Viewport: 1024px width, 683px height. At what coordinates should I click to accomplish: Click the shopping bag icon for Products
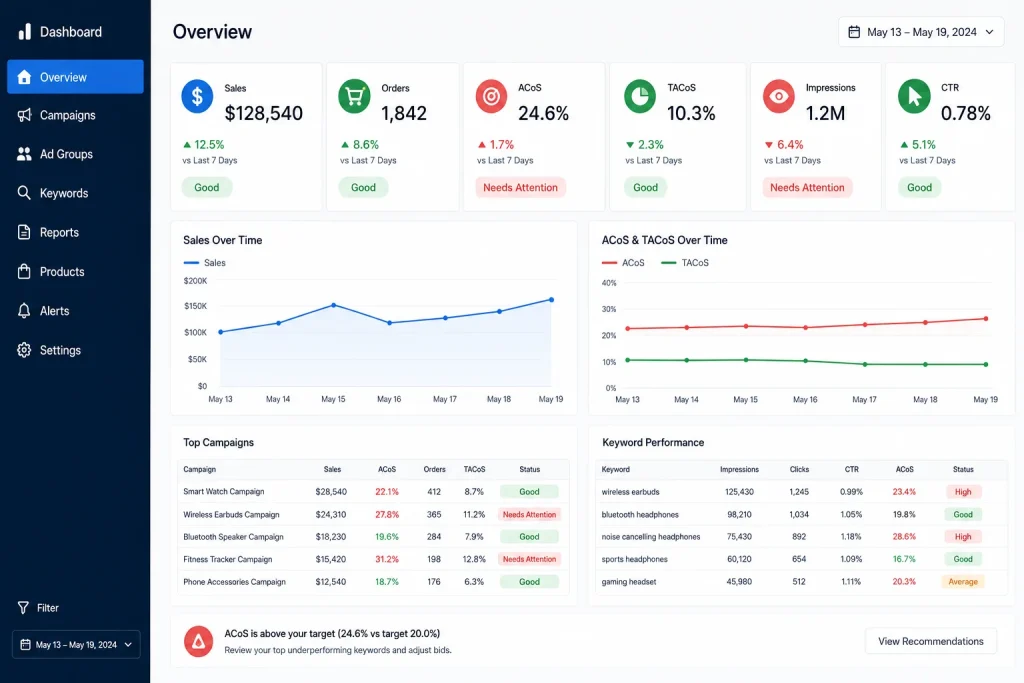click(24, 271)
